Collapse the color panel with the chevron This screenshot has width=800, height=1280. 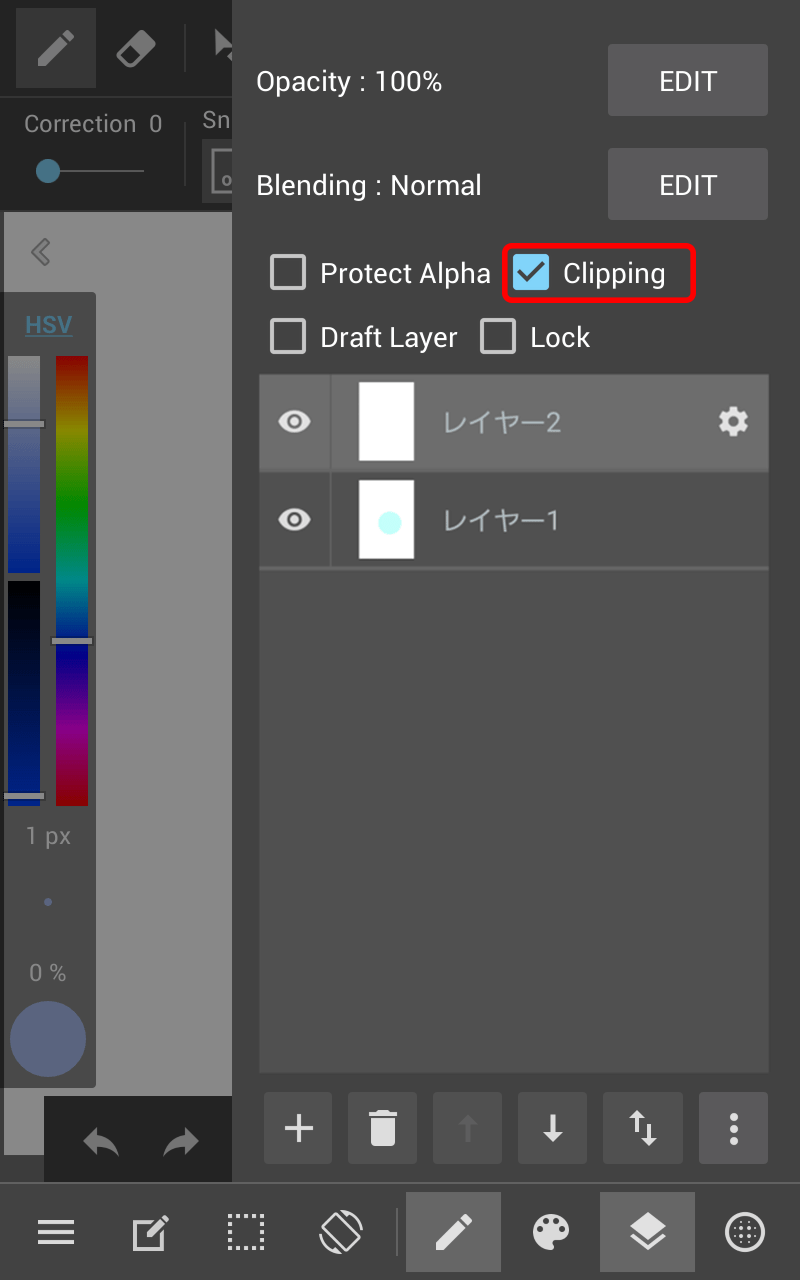tap(40, 252)
